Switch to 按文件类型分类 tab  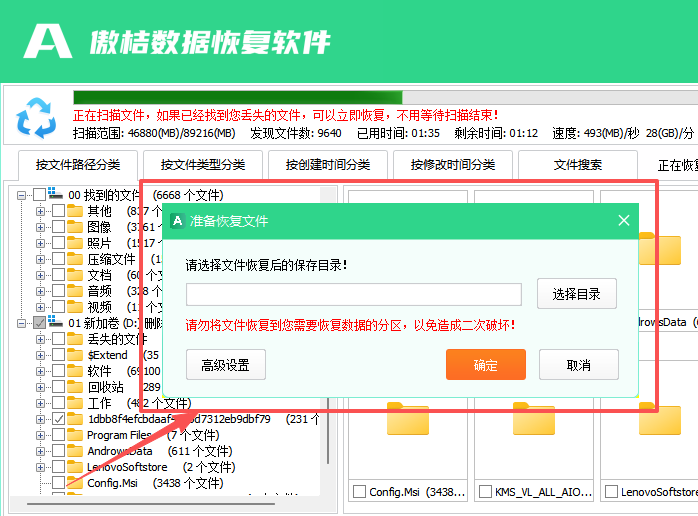click(x=203, y=165)
